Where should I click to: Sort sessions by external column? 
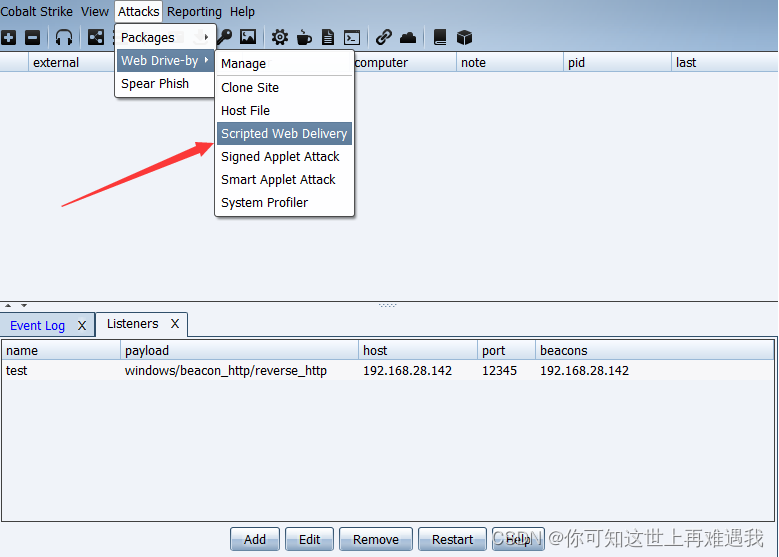pos(71,63)
